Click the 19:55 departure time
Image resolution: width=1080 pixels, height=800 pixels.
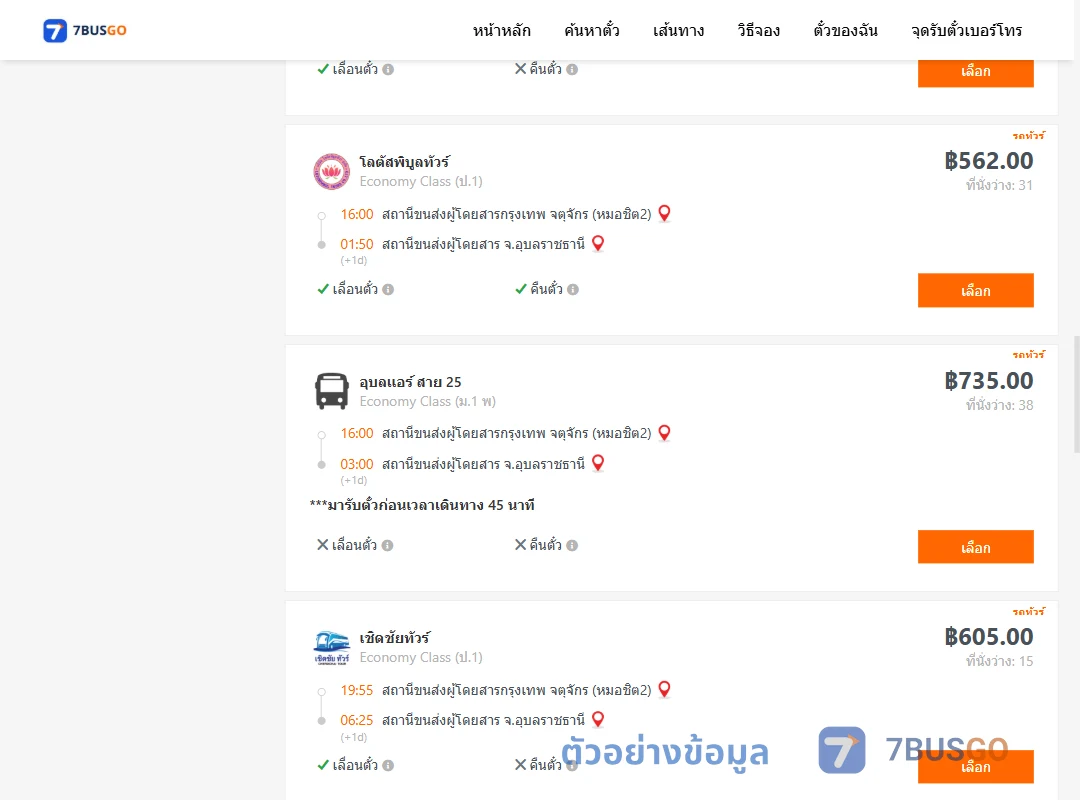point(356,690)
